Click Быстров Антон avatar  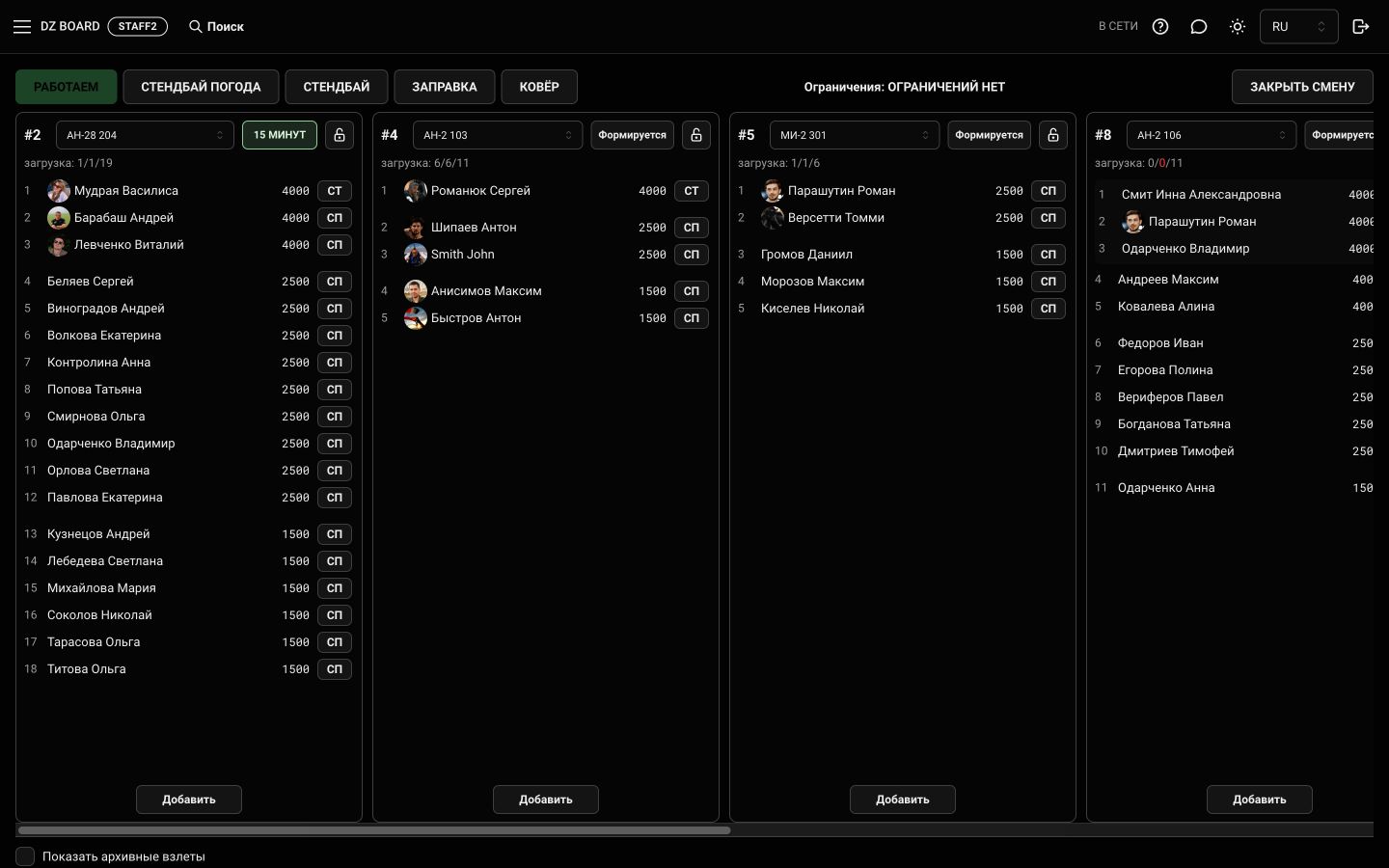(416, 318)
